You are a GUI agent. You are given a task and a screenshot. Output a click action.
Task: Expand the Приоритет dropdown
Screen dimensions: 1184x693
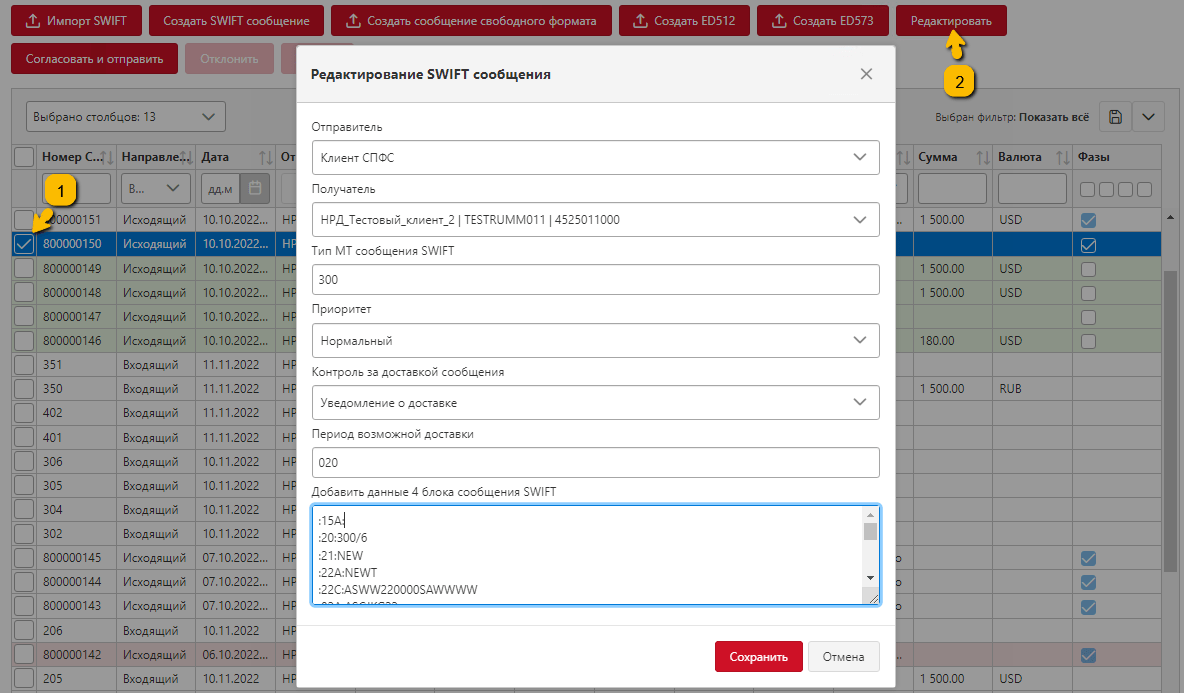click(x=595, y=340)
